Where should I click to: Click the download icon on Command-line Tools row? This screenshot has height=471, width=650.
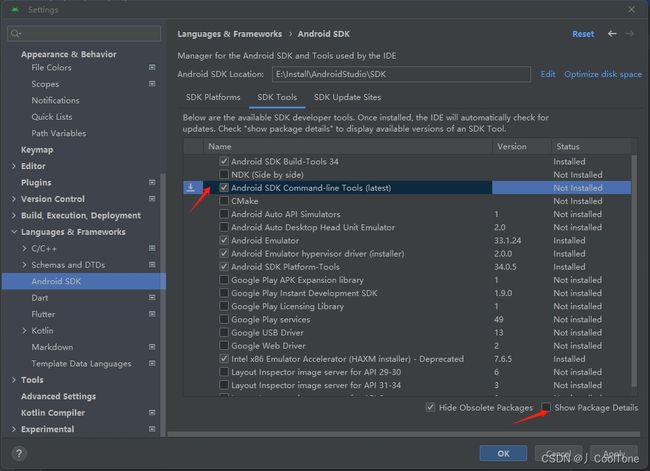pos(191,188)
